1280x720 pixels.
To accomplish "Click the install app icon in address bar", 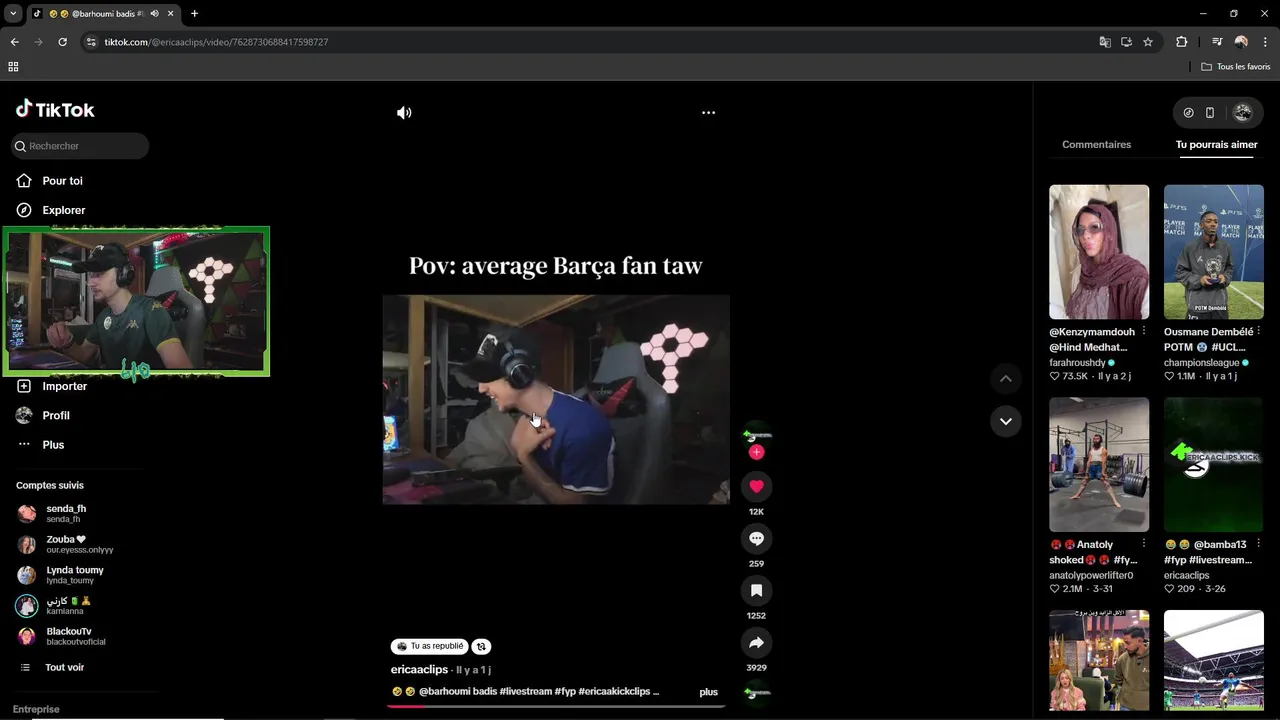I will click(1126, 42).
